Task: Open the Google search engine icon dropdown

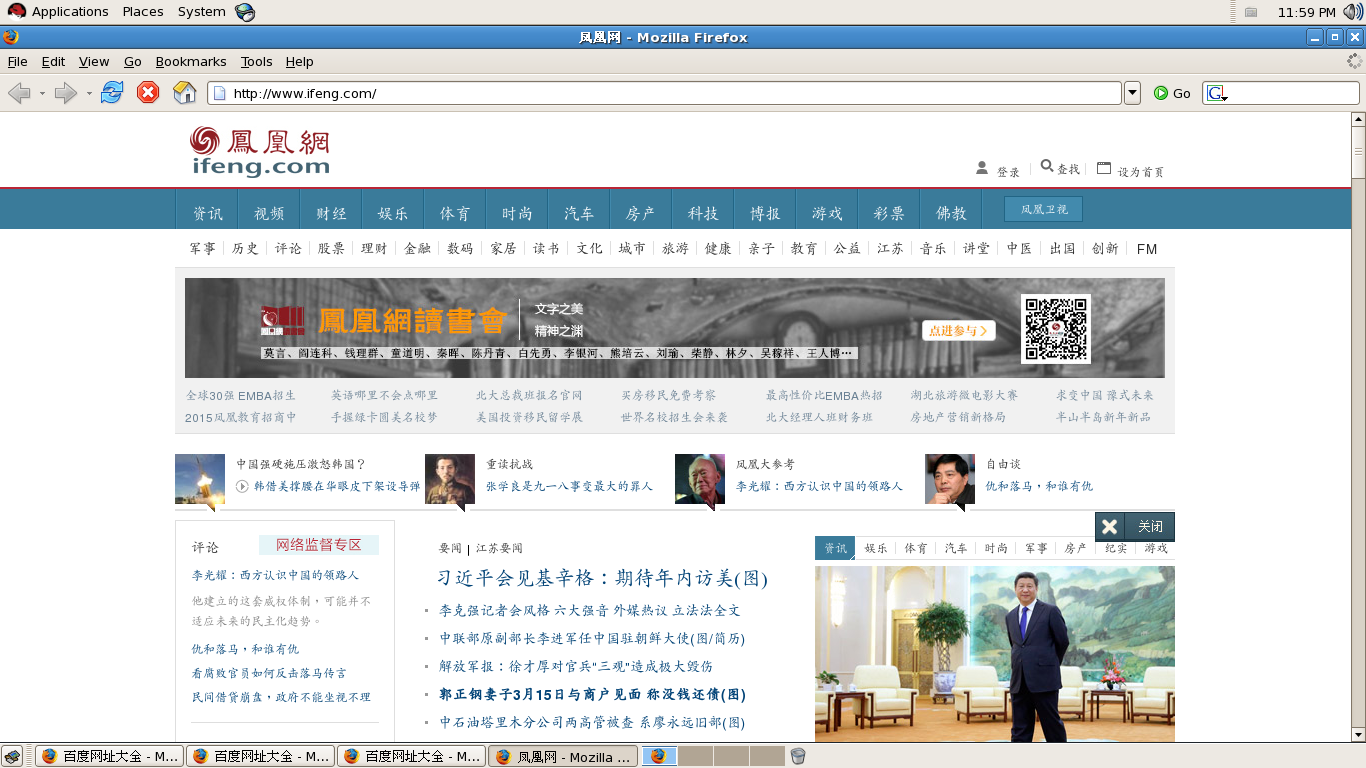Action: coord(1217,93)
